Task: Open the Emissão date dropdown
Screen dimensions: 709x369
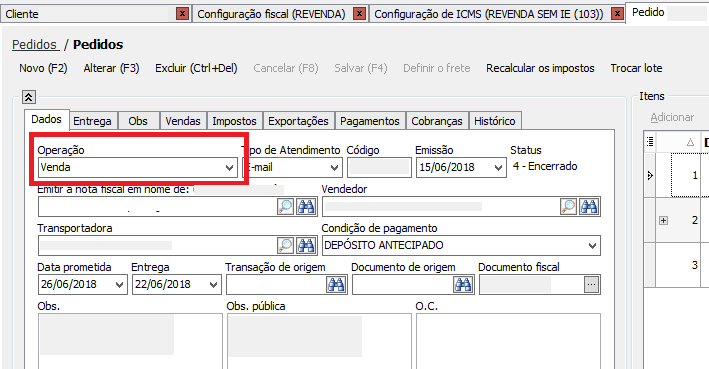Action: tap(498, 168)
